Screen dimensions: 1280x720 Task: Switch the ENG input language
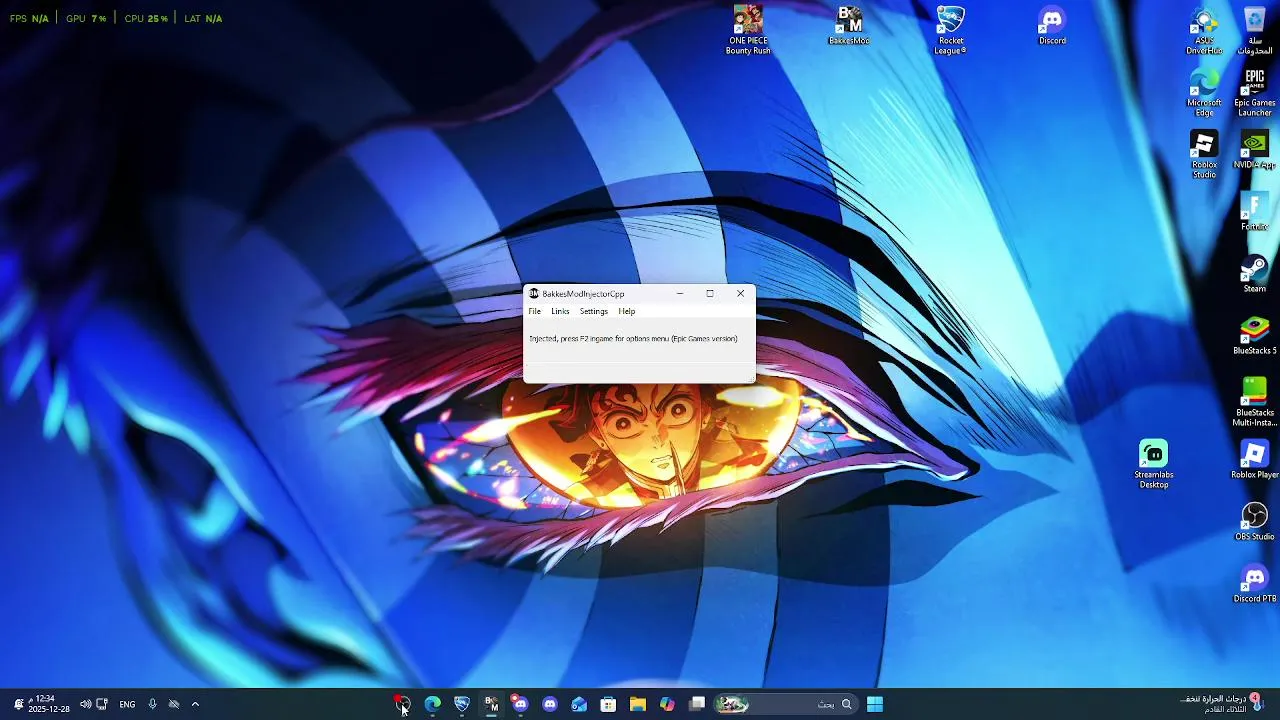click(127, 704)
